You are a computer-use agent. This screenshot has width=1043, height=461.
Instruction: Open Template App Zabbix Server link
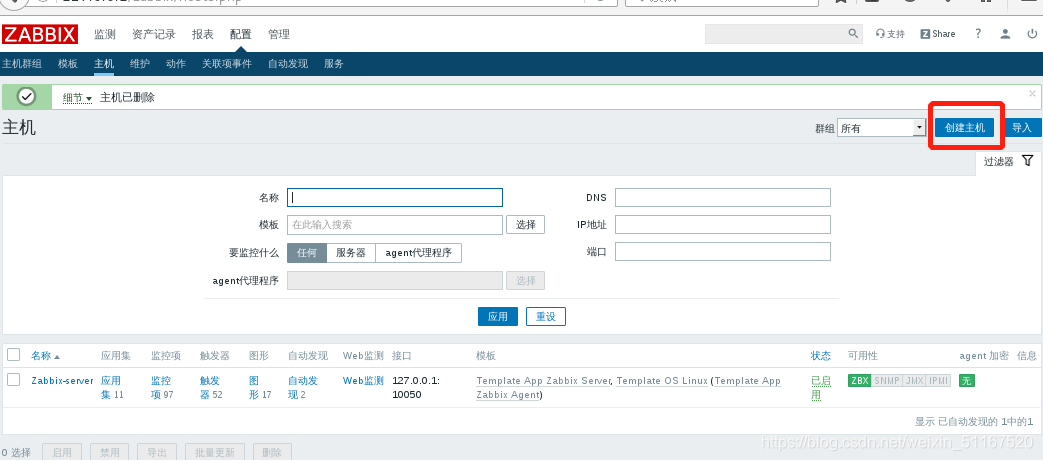[x=543, y=381]
